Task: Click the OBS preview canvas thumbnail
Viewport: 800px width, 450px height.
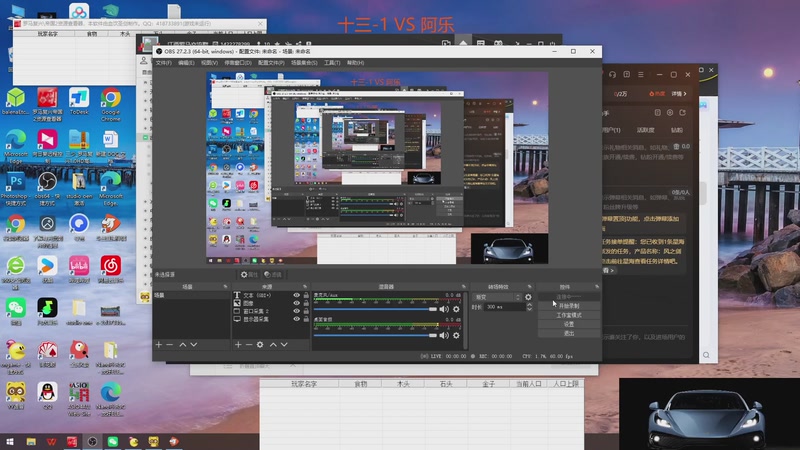Action: point(377,168)
